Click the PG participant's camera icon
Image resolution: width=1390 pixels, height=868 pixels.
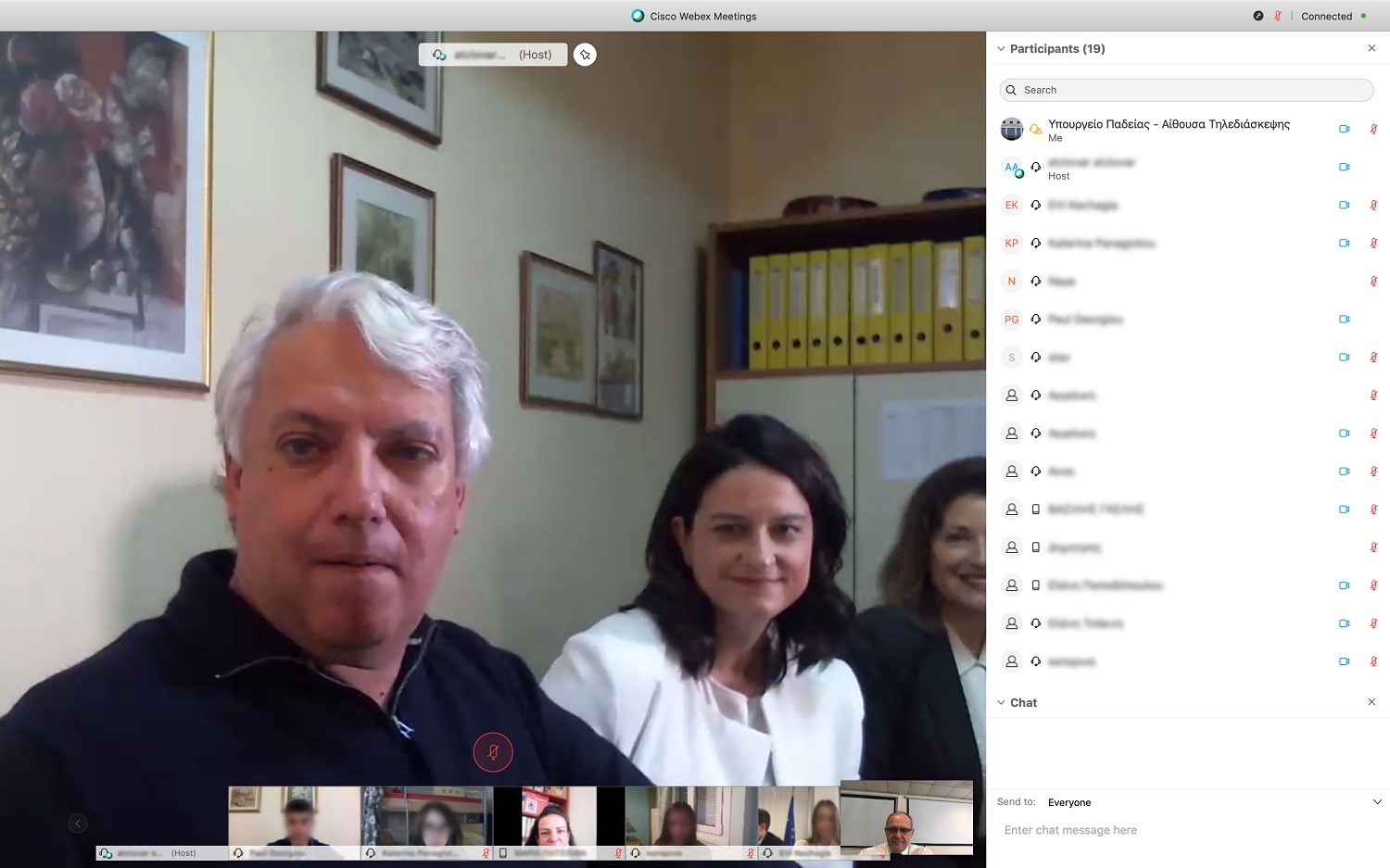tap(1344, 319)
